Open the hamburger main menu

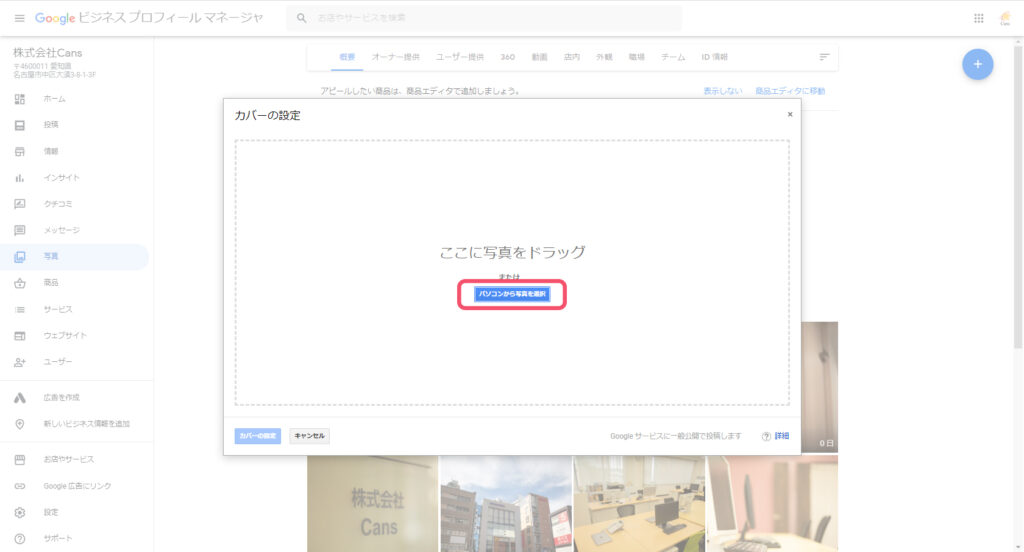click(x=19, y=18)
